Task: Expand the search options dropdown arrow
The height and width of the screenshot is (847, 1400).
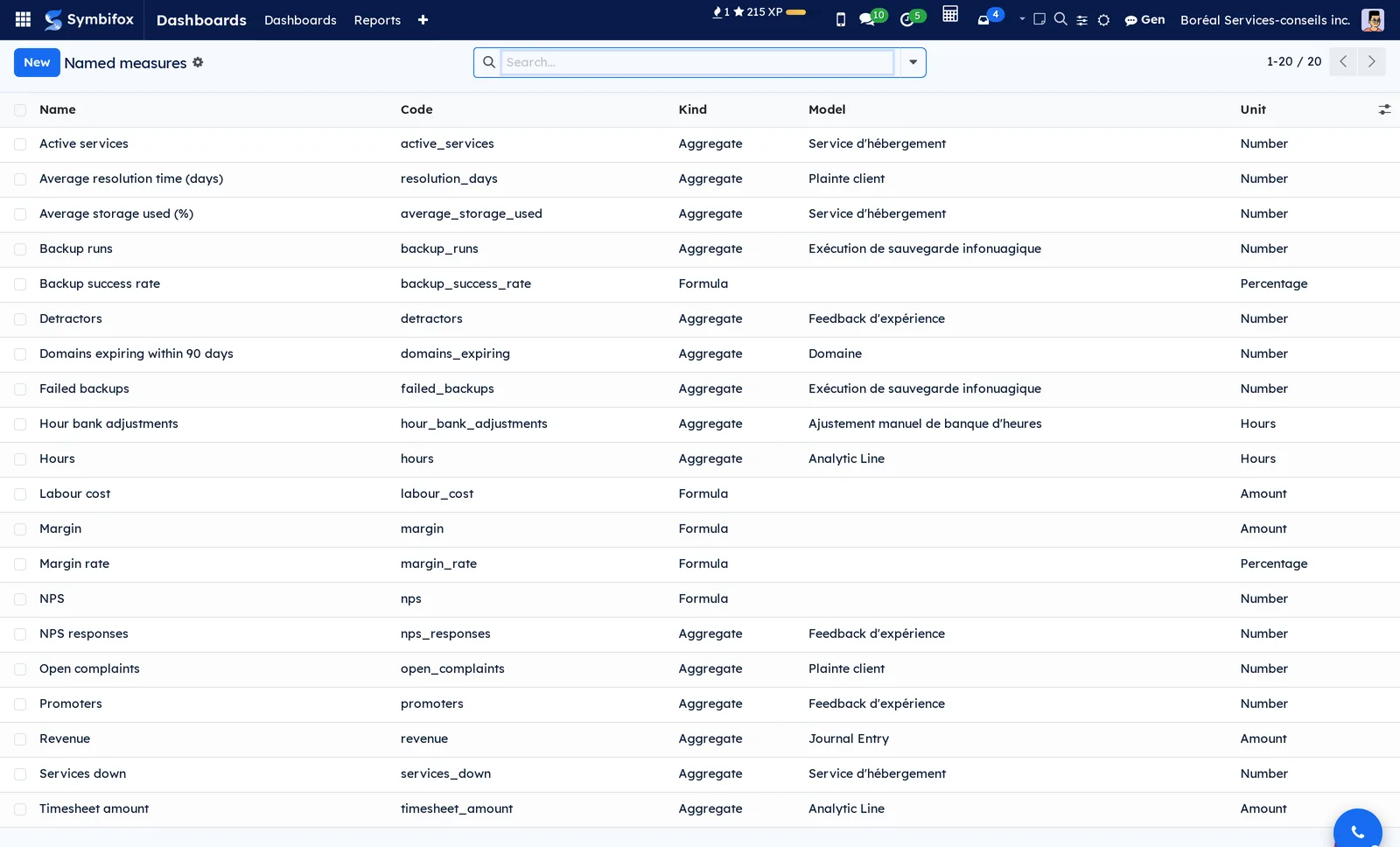Action: pos(913,62)
